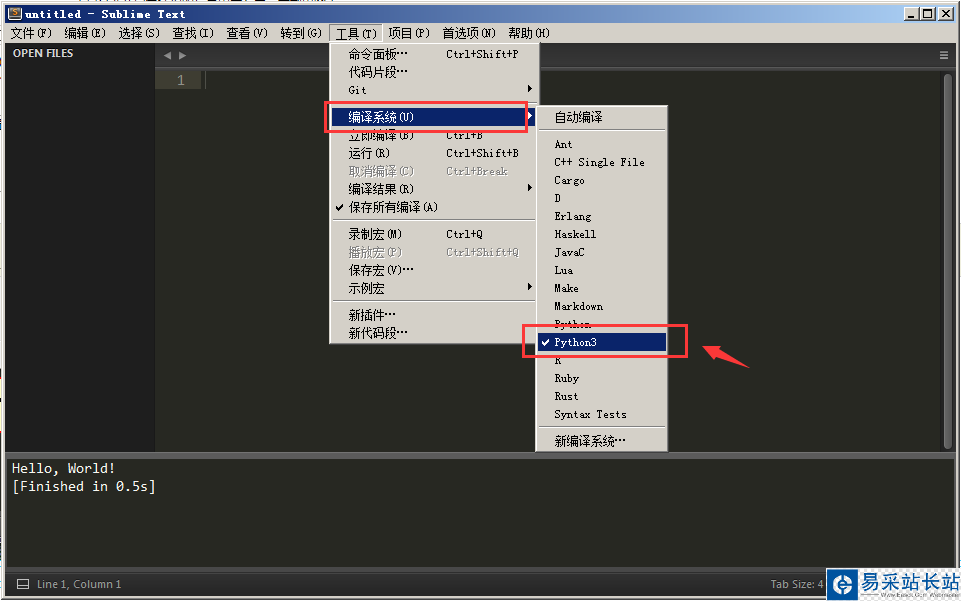Open the tab bar hamburger menu
The image size is (961, 601).
(x=944, y=55)
